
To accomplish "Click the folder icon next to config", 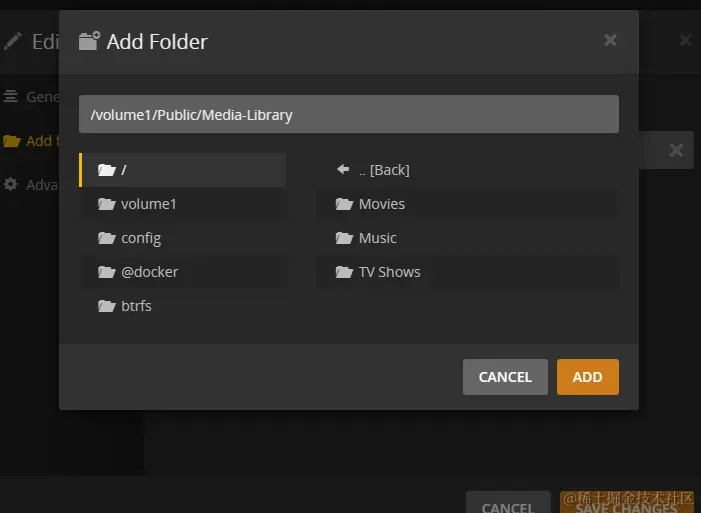I will pos(107,238).
